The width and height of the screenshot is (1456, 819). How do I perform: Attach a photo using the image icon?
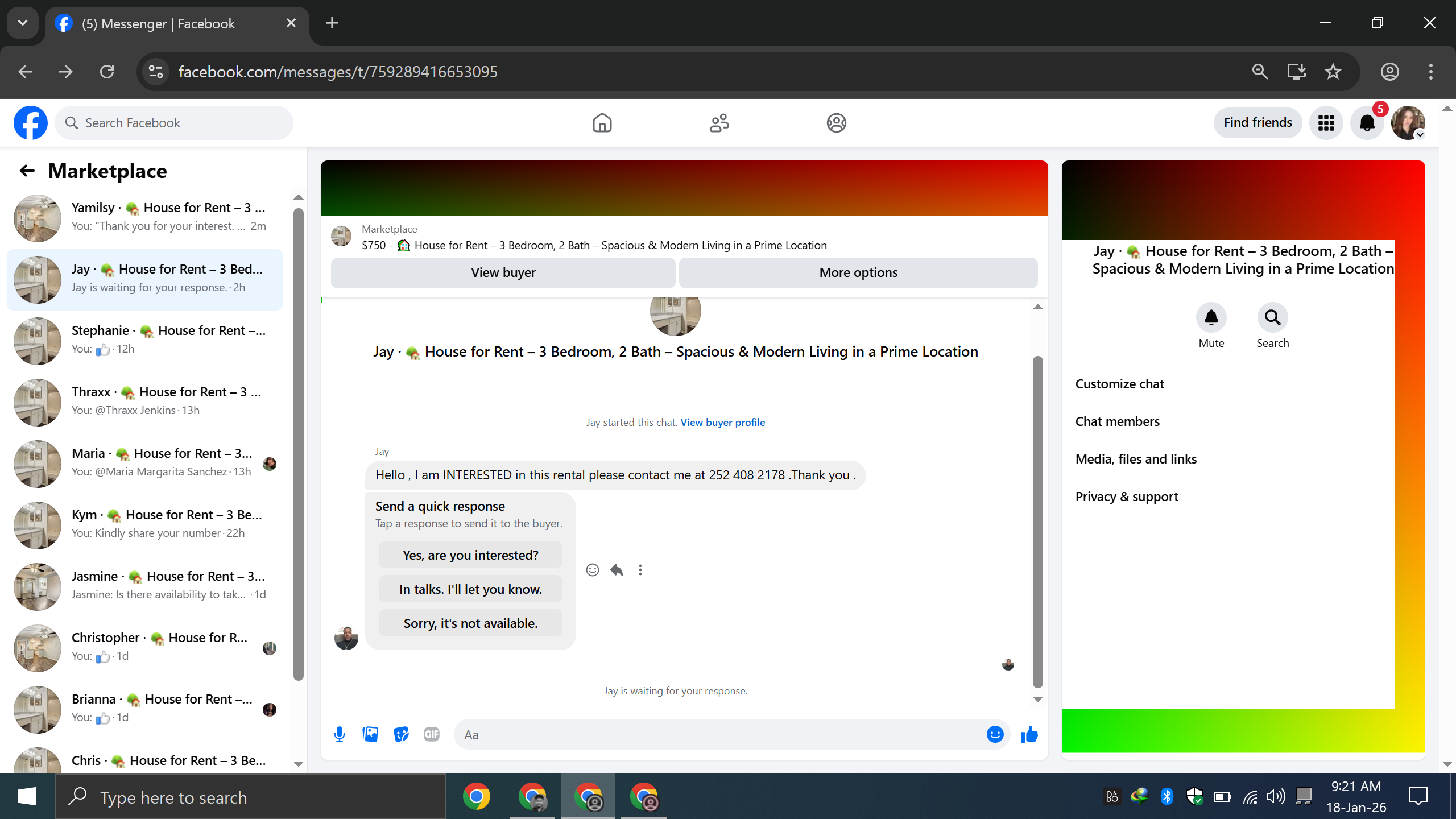pyautogui.click(x=370, y=734)
